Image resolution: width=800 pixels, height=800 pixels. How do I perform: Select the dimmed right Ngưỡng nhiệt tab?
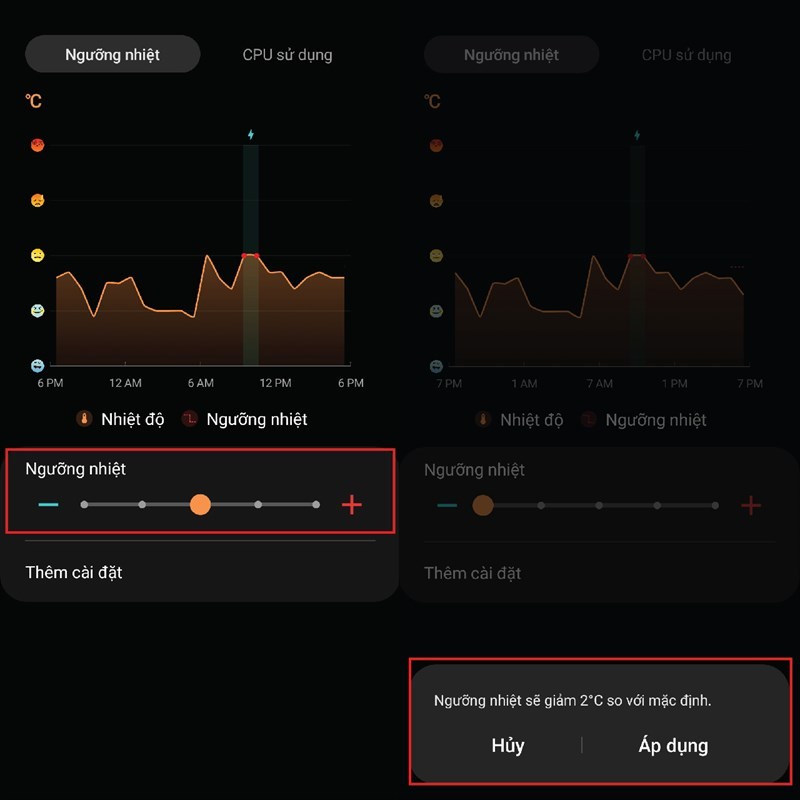coord(511,55)
